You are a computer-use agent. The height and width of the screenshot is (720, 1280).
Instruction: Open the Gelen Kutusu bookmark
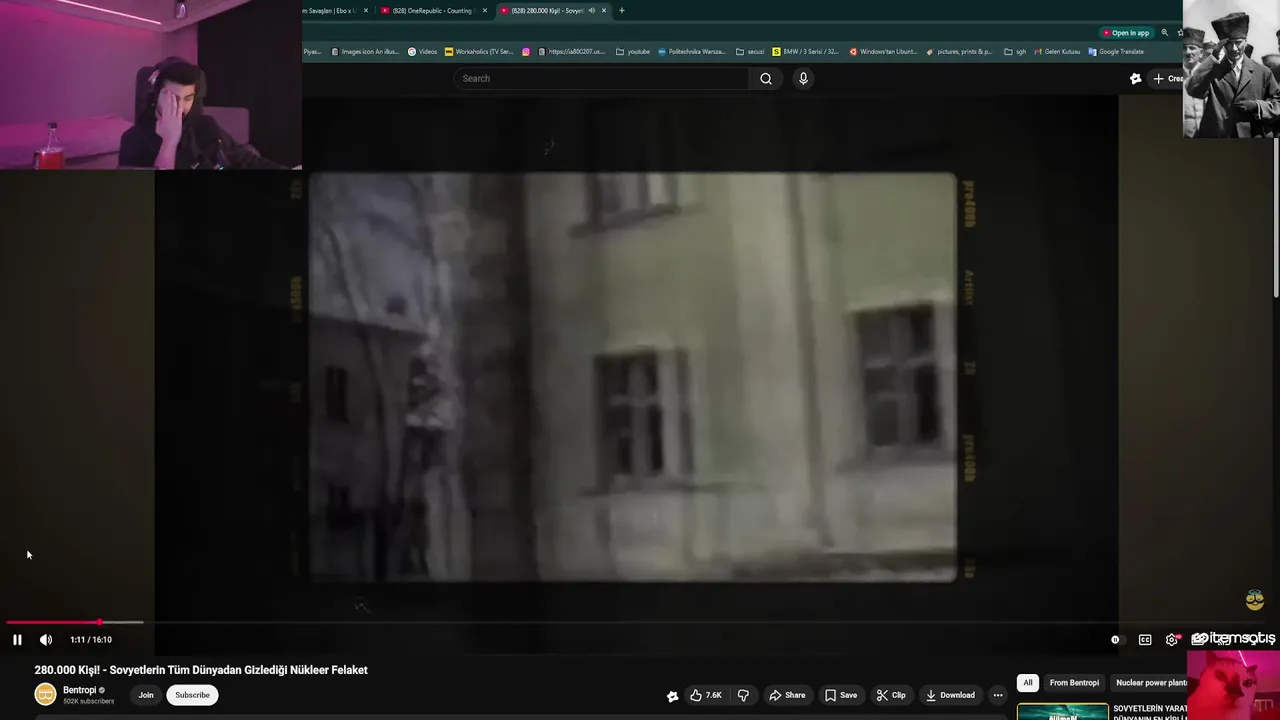coord(1057,52)
